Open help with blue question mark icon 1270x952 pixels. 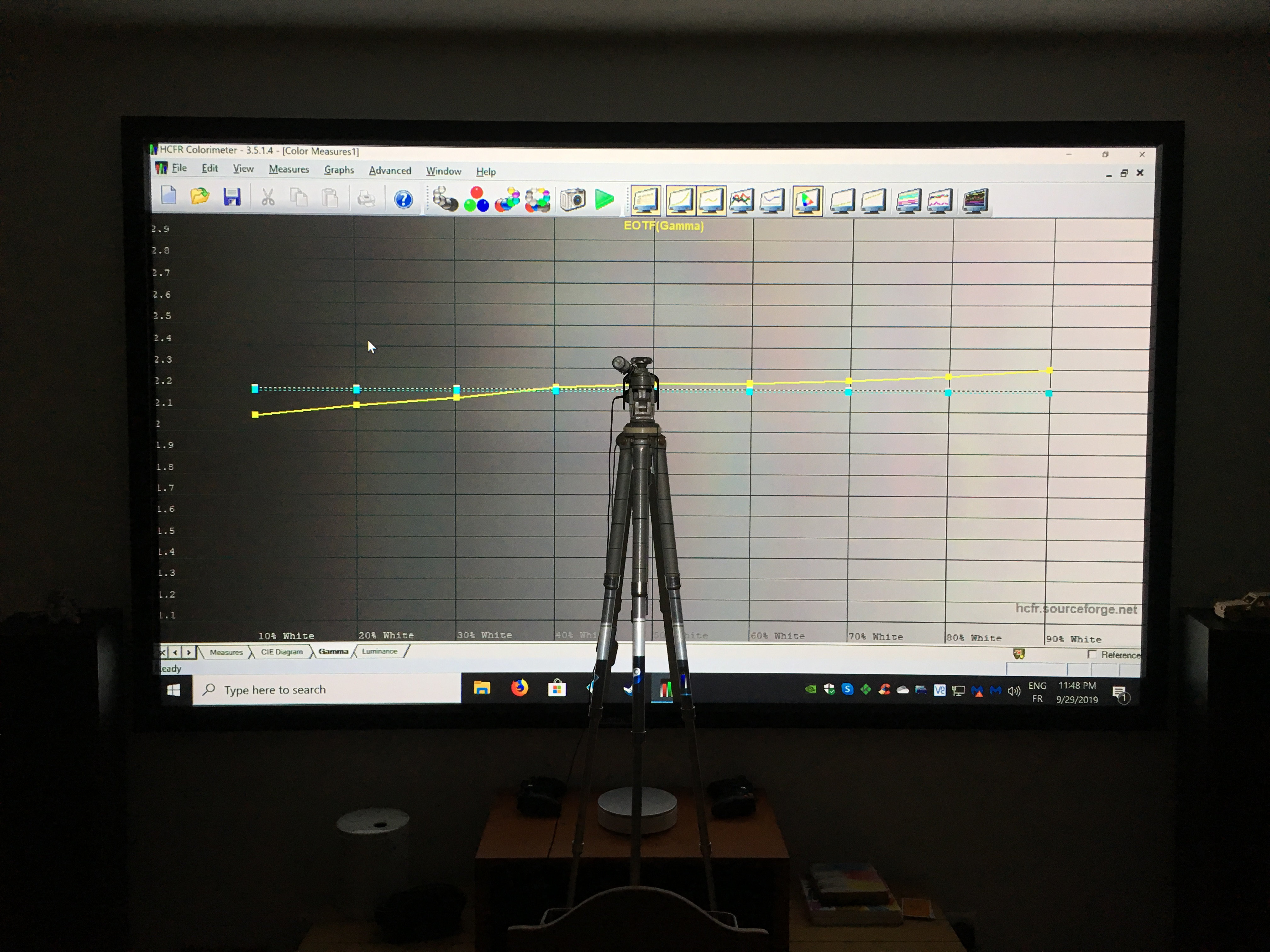coord(403,199)
